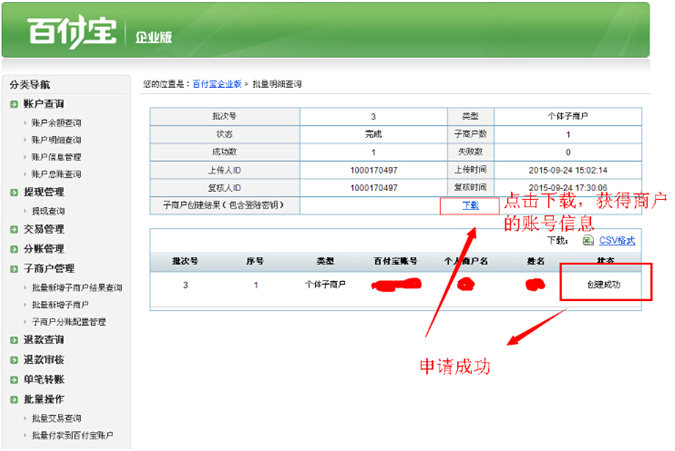Open 批量新增子商户结果查询 page
This screenshot has height=451, width=675.
click(77, 287)
